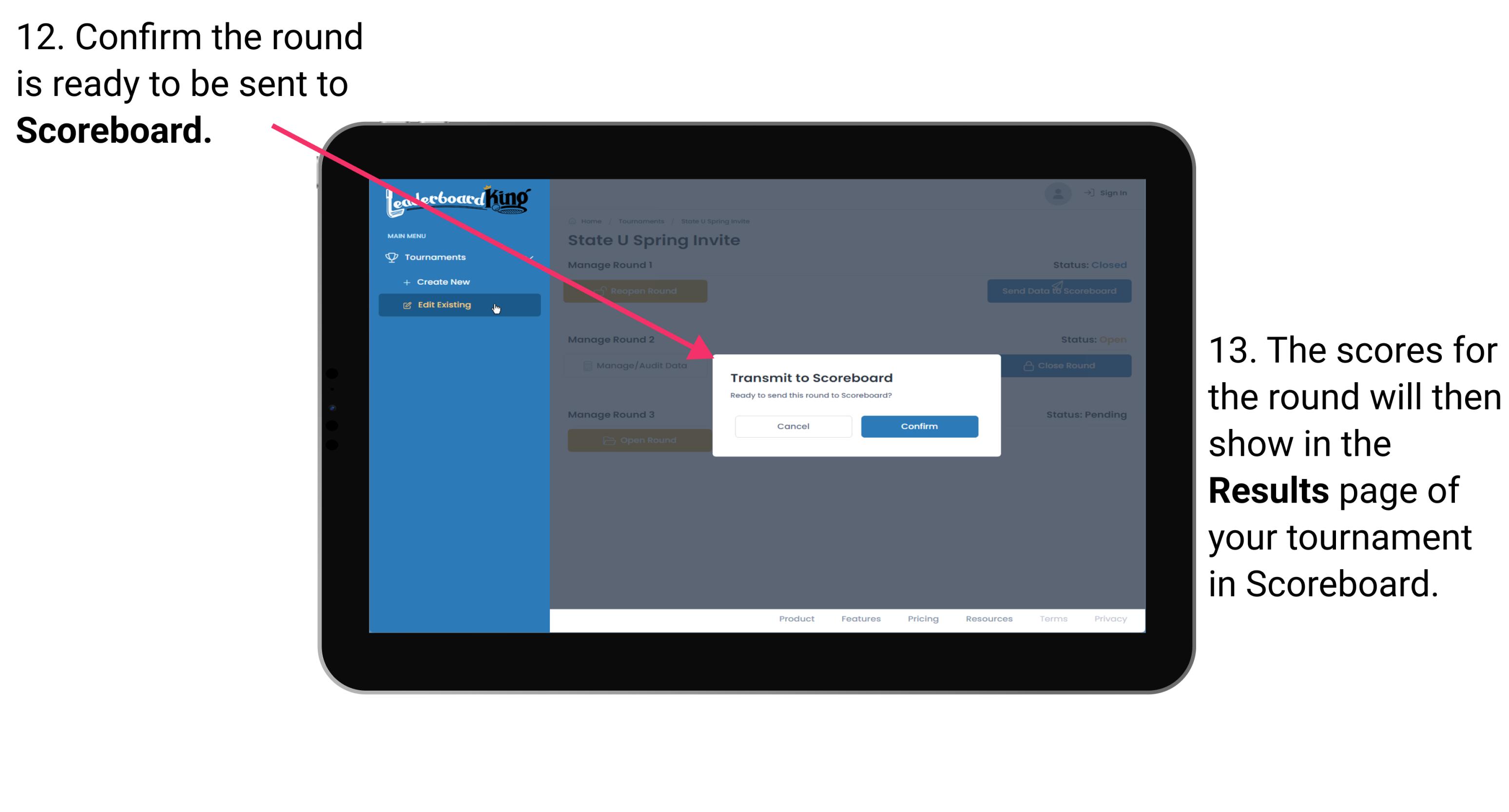The width and height of the screenshot is (1509, 812).
Task: Click the Confirm button in transmit dialog
Action: 916,425
